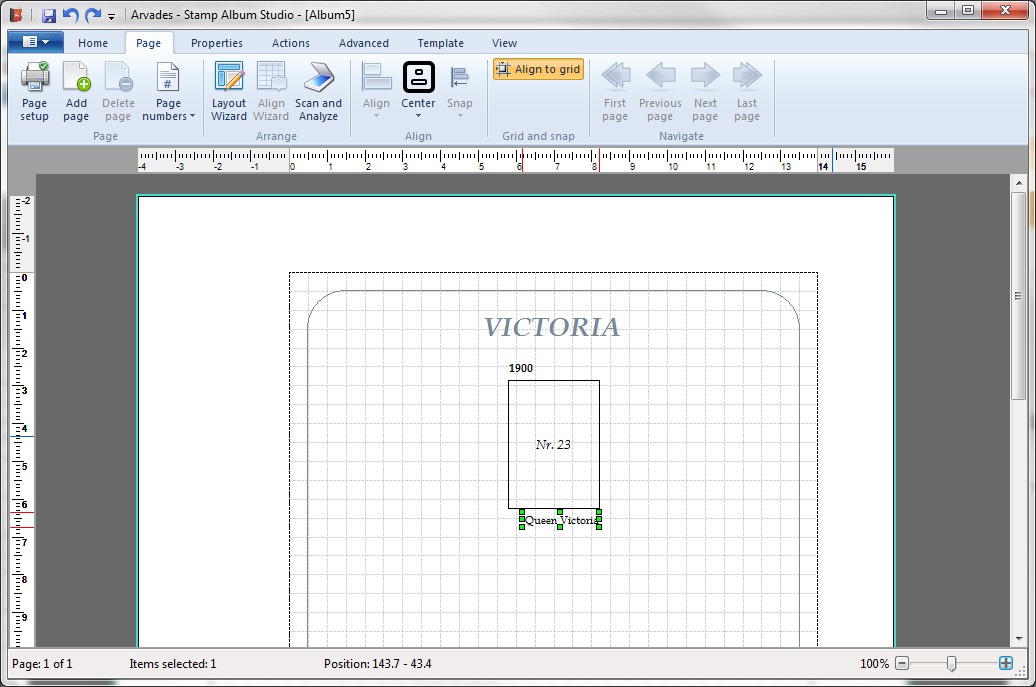
Task: Open the Center alignment menu
Action: (418, 91)
